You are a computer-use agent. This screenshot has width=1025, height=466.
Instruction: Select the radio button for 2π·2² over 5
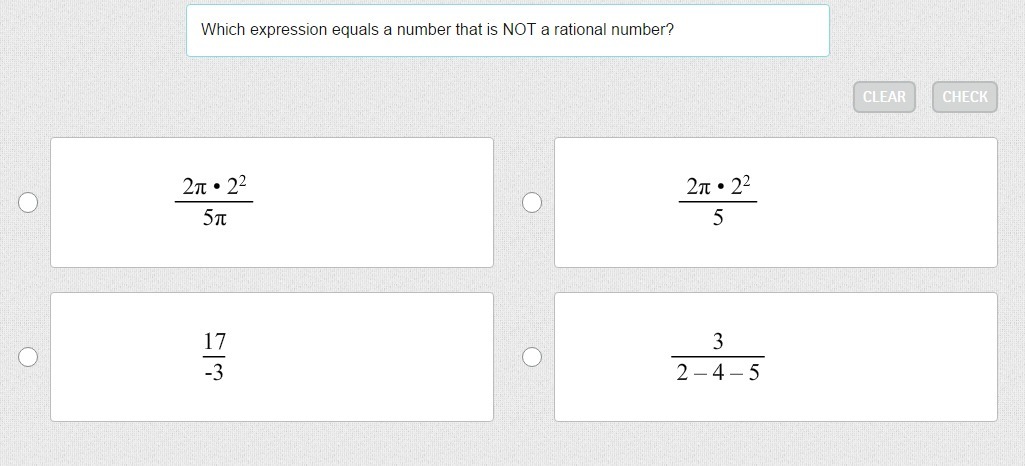[531, 203]
